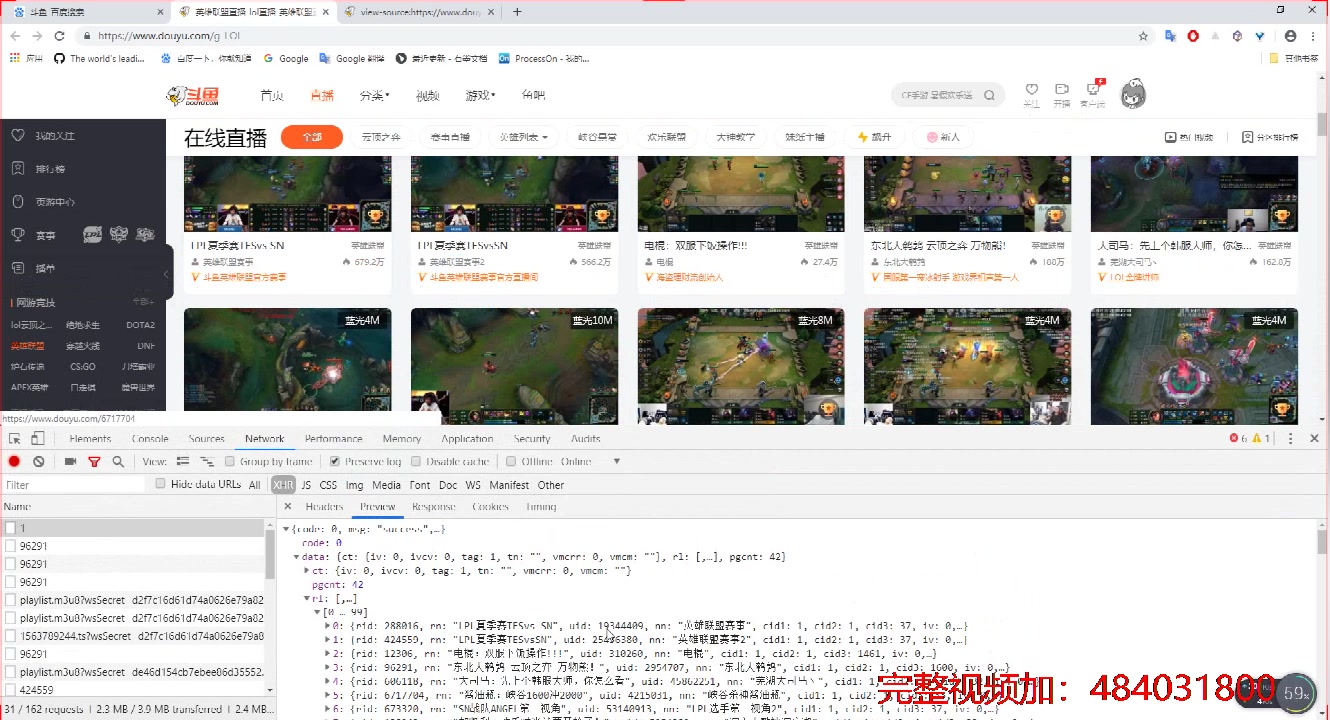Click the heart icon in Douyu sidebar
Image resolution: width=1330 pixels, height=720 pixels.
click(x=18, y=136)
